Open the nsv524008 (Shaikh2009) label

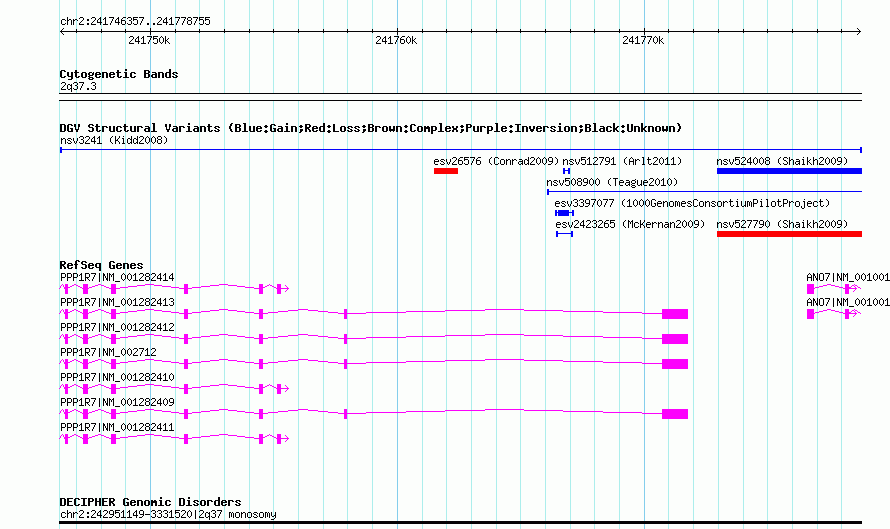pyautogui.click(x=782, y=161)
